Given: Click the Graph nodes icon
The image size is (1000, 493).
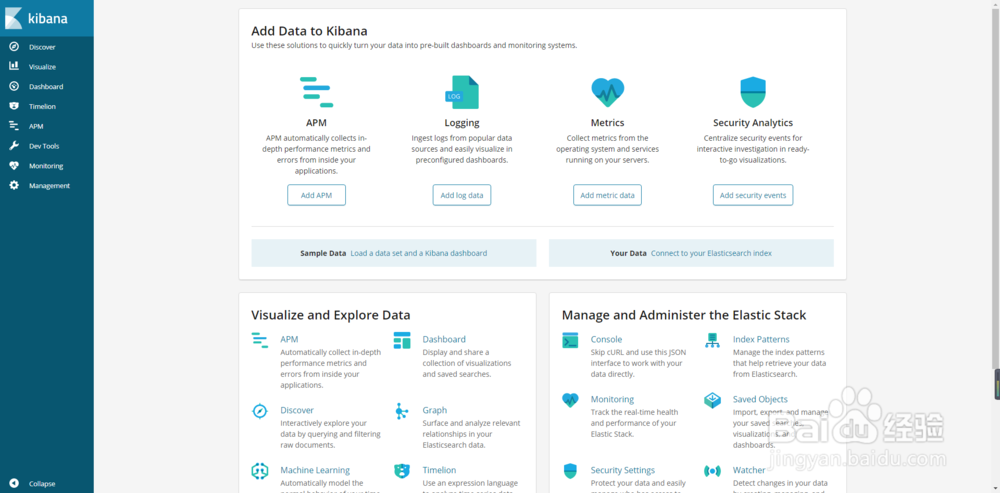Looking at the screenshot, I should pos(401,411).
